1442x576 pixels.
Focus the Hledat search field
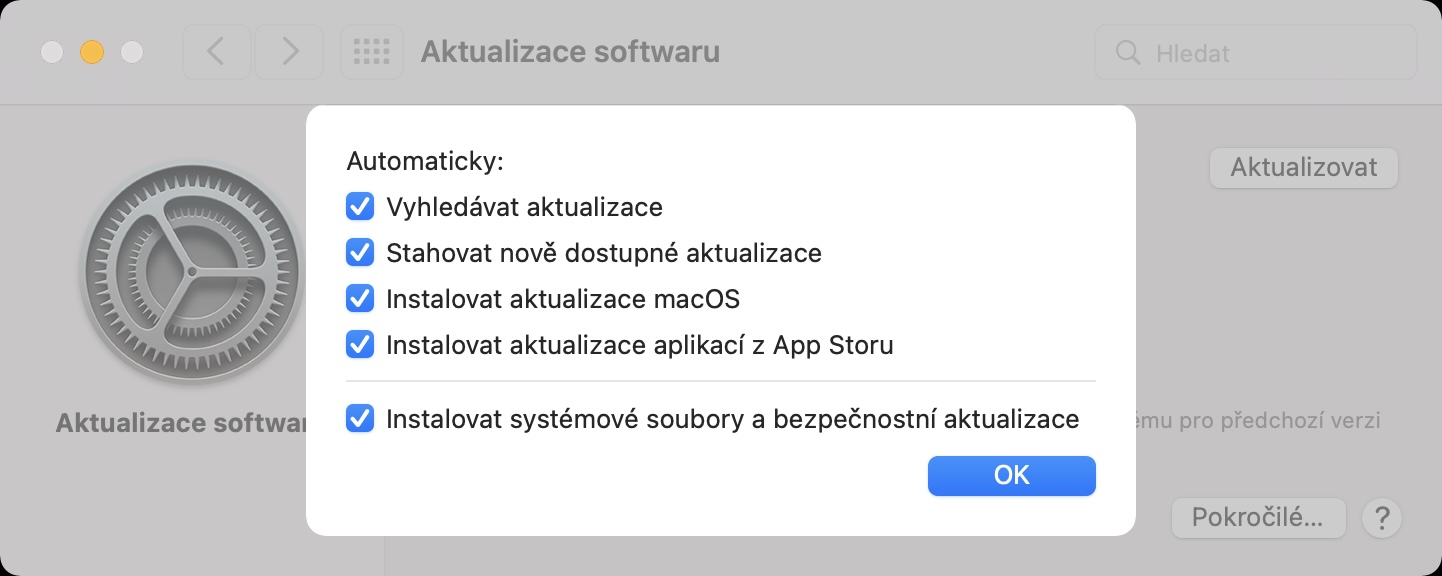pyautogui.click(x=1270, y=52)
